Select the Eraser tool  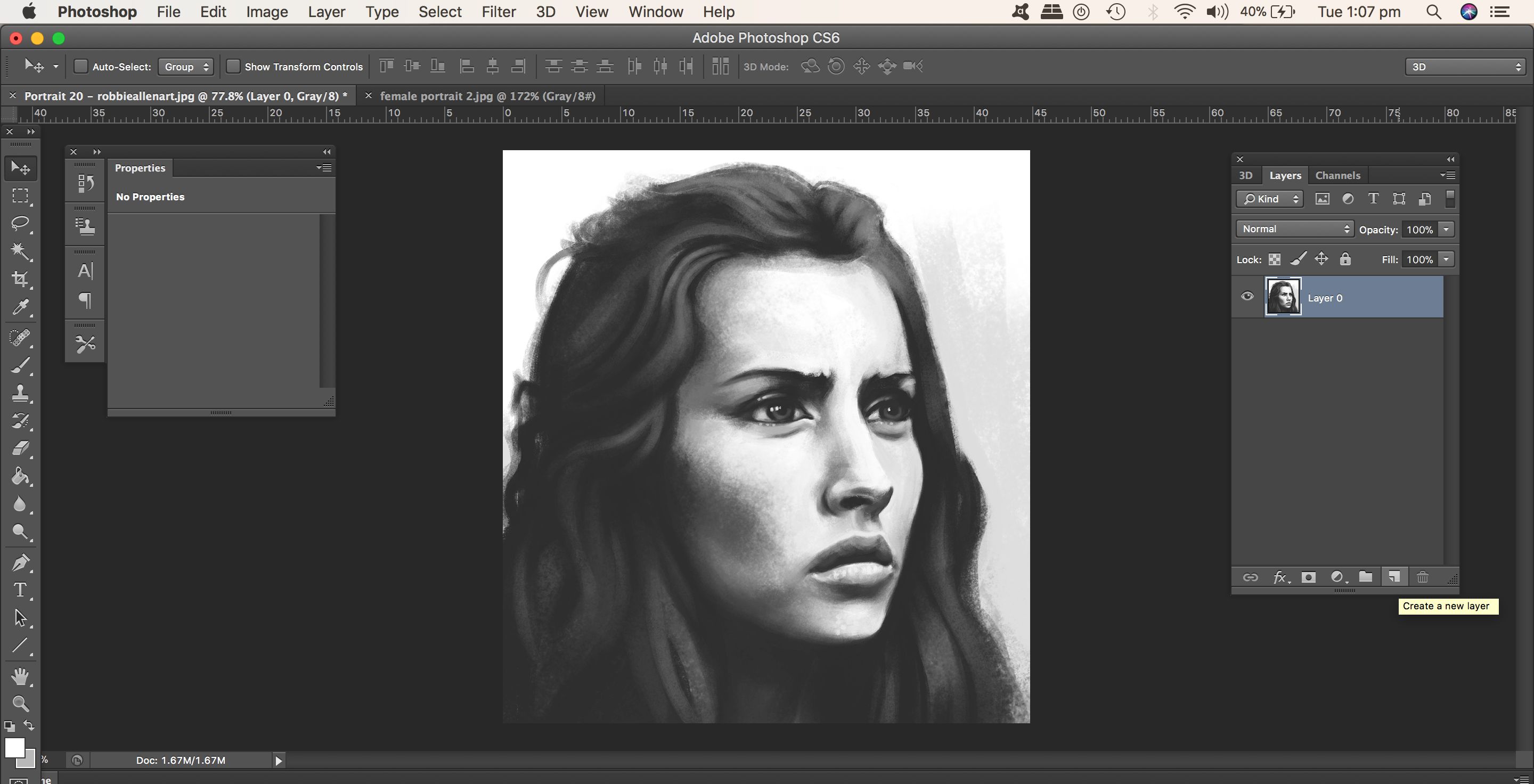(x=20, y=448)
